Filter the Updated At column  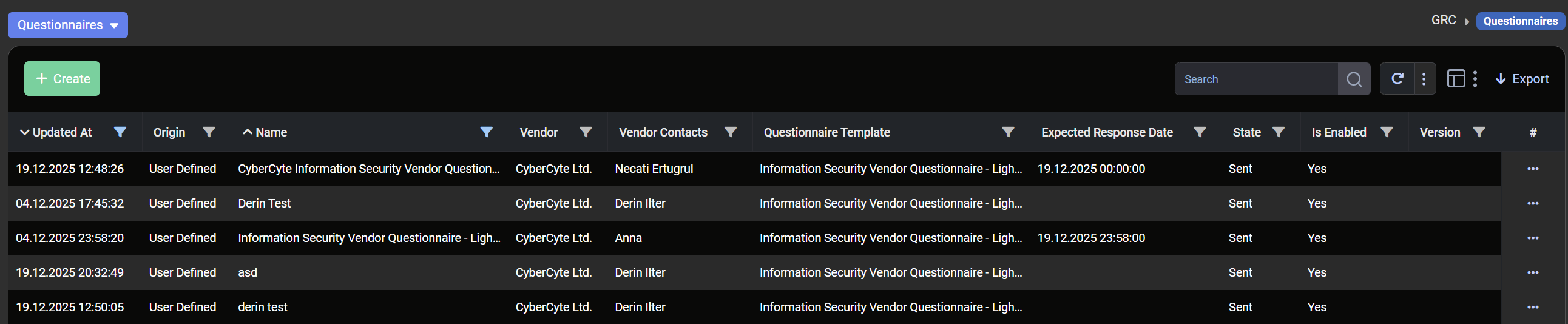120,132
